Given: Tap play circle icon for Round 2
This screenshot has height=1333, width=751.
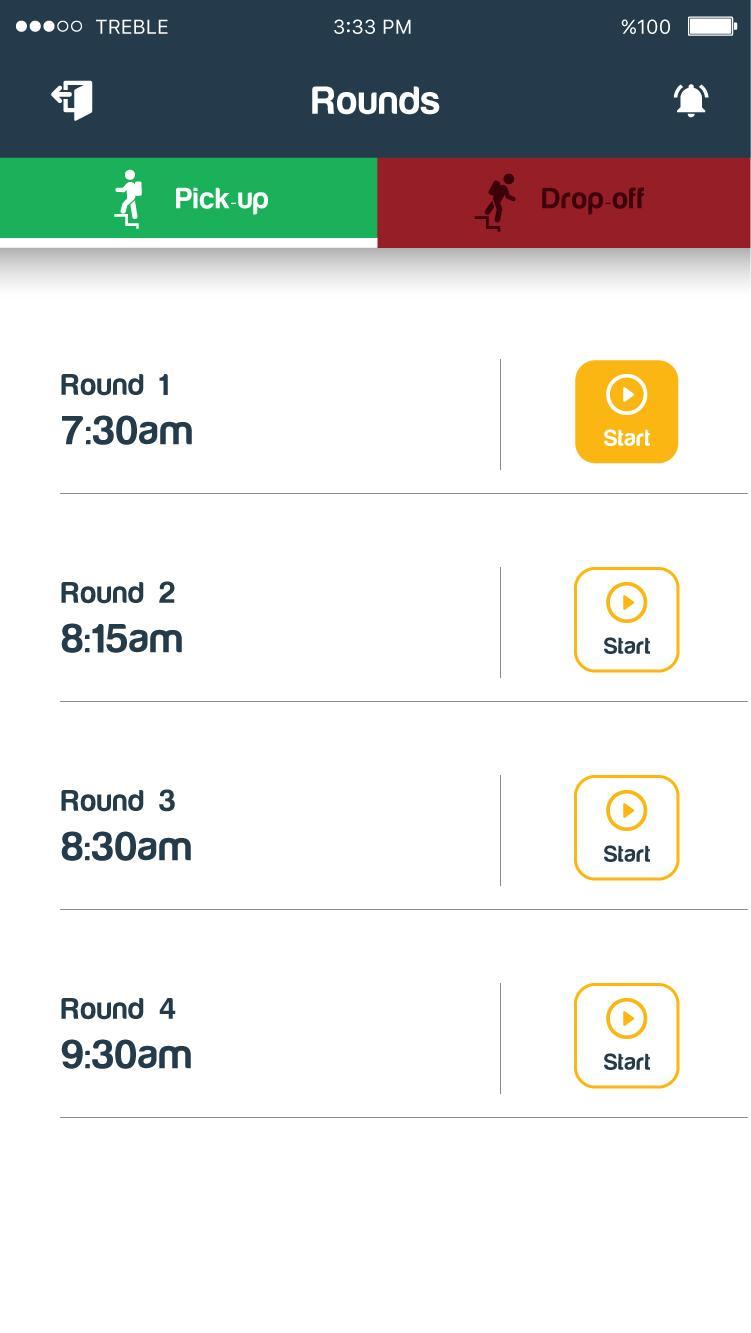Looking at the screenshot, I should pyautogui.click(x=627, y=603).
